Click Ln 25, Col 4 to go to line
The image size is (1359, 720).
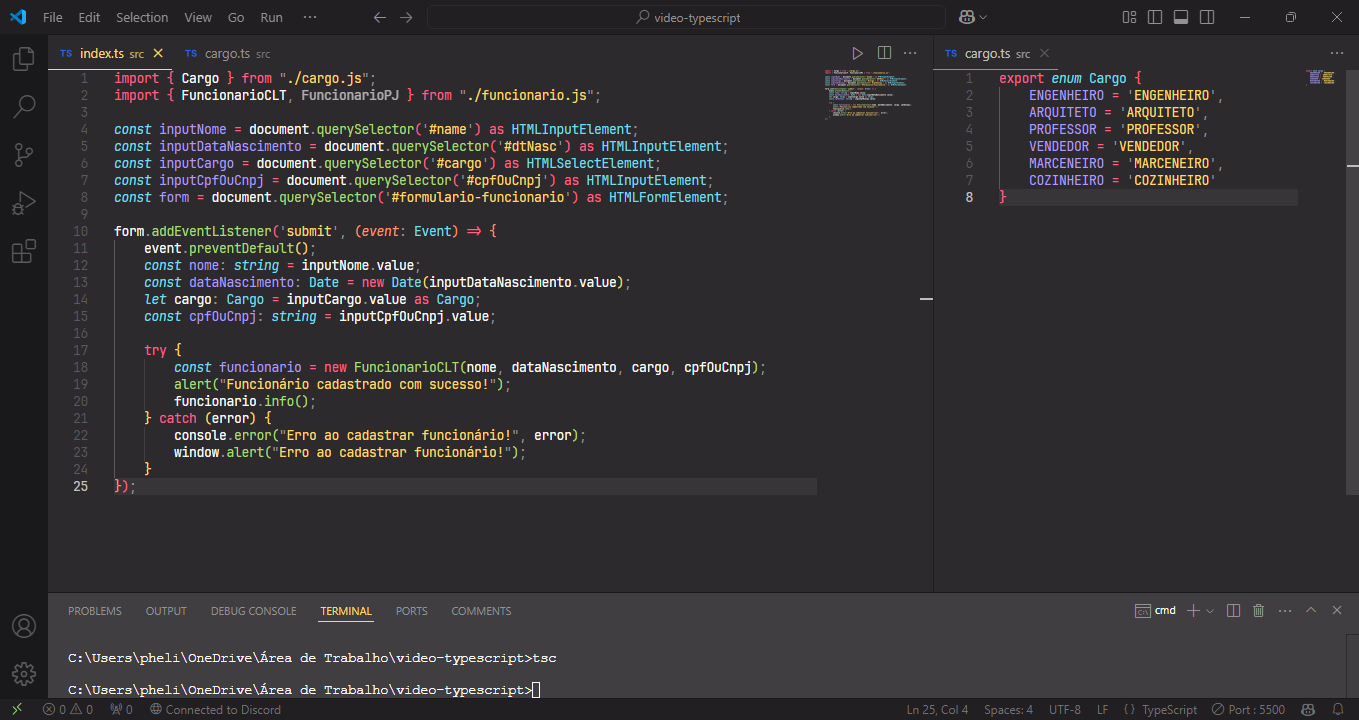(937, 709)
